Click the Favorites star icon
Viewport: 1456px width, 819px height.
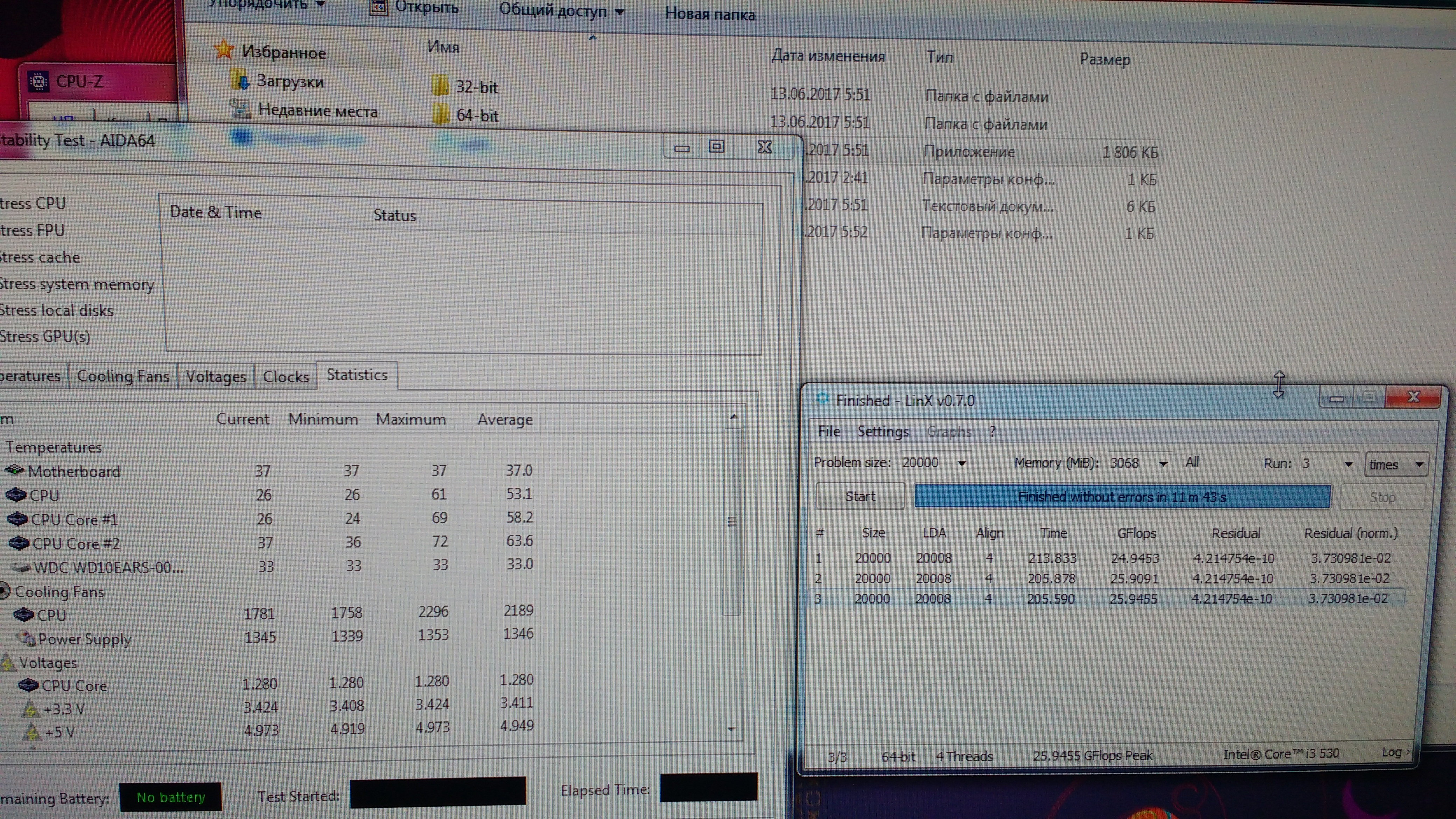tap(224, 50)
